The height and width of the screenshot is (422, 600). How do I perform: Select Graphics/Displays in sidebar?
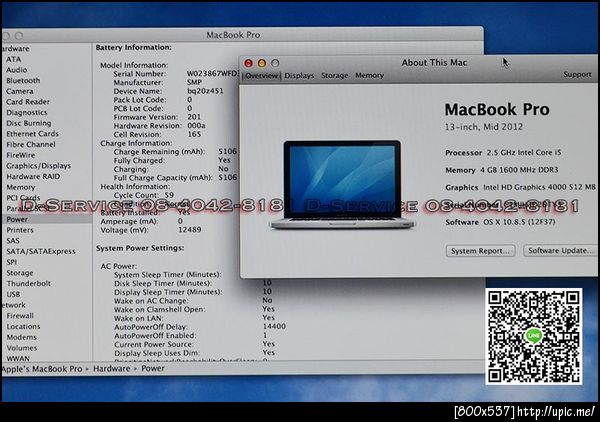tap(39, 166)
